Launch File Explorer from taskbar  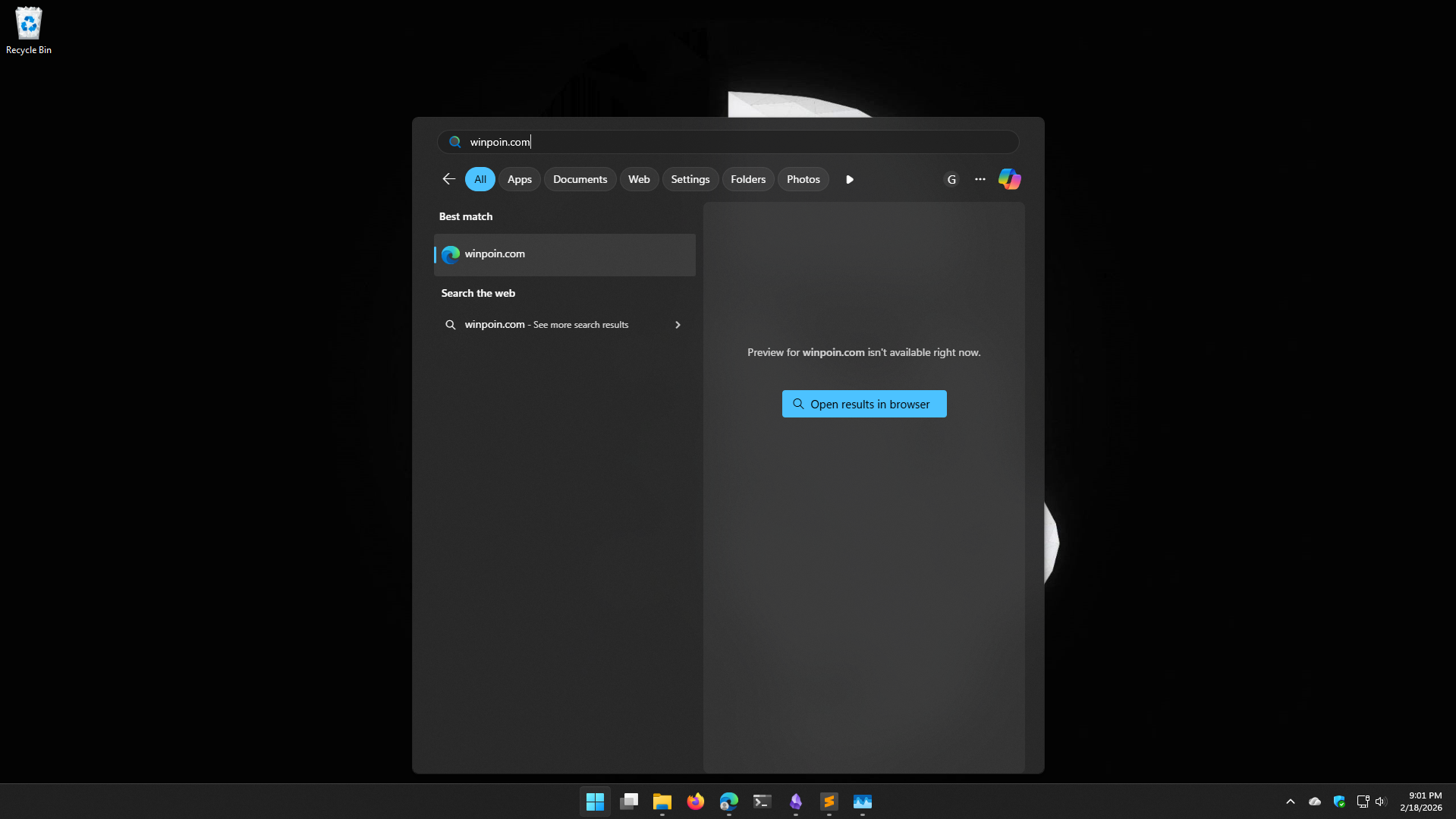[x=662, y=802]
